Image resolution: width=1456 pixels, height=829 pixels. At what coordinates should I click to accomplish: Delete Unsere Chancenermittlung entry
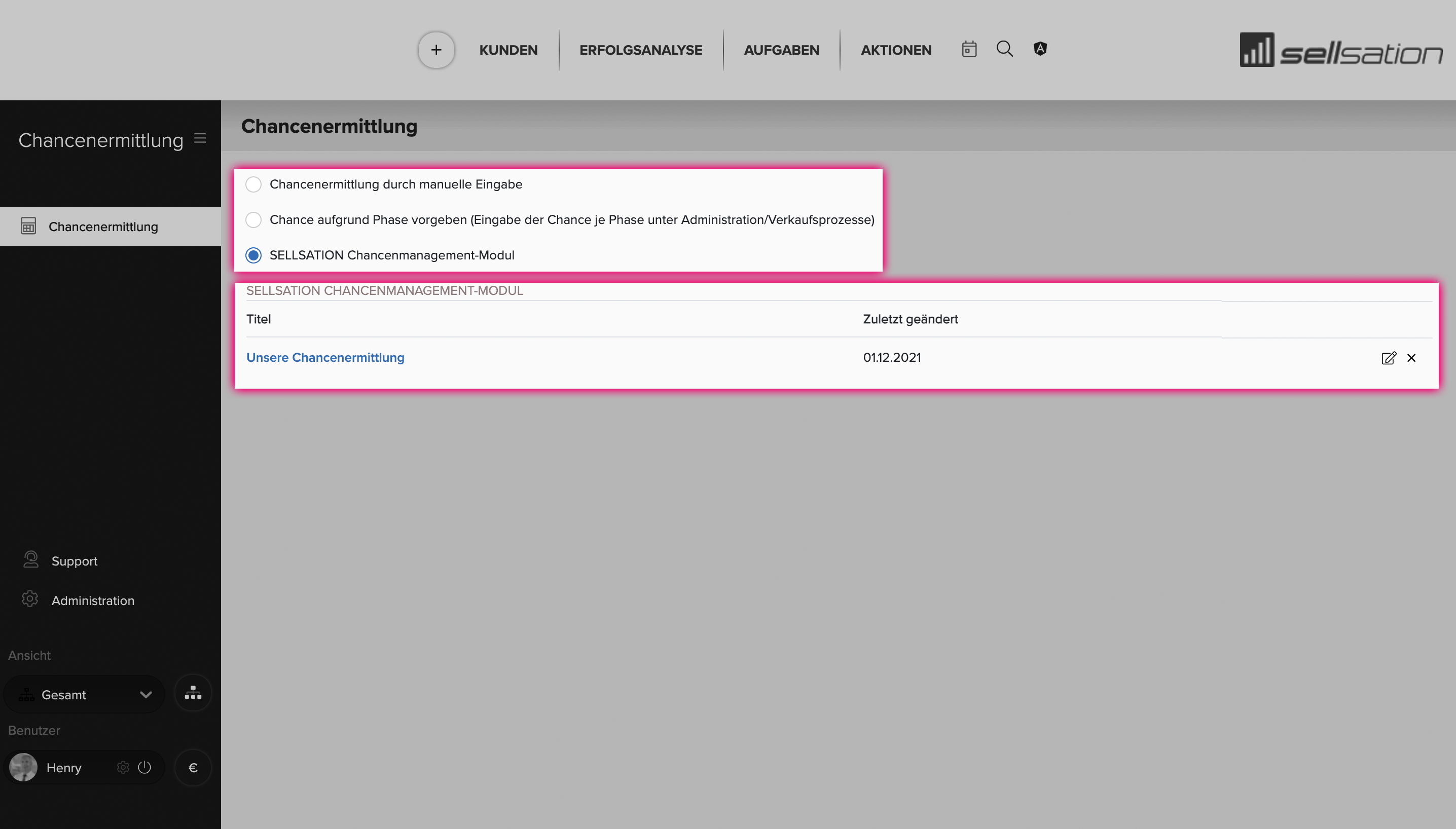click(x=1411, y=358)
